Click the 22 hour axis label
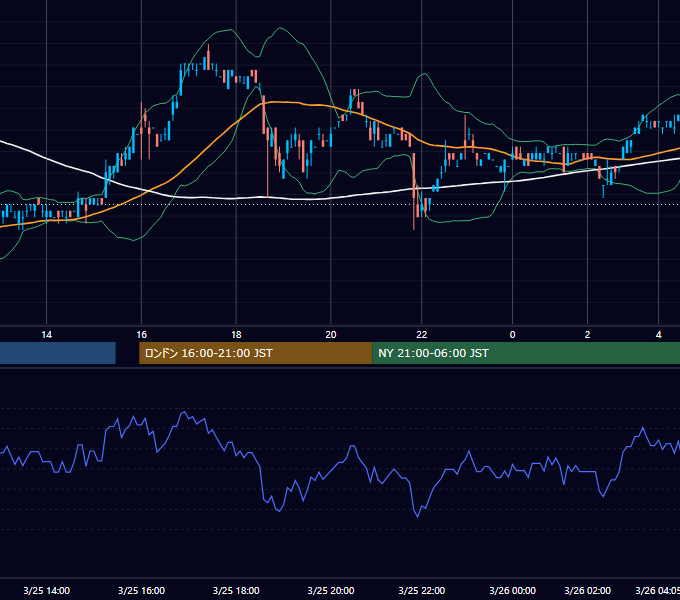680x600 pixels. 422,335
